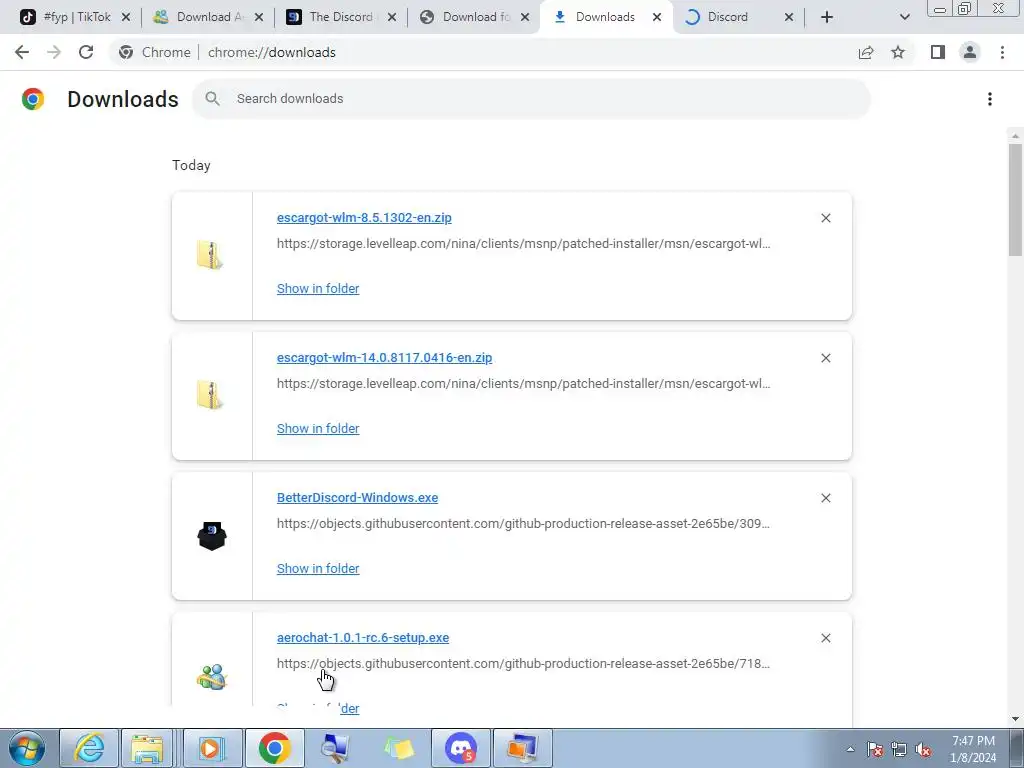Go back using the browser back arrow
This screenshot has height=768, width=1024.
coord(22,52)
